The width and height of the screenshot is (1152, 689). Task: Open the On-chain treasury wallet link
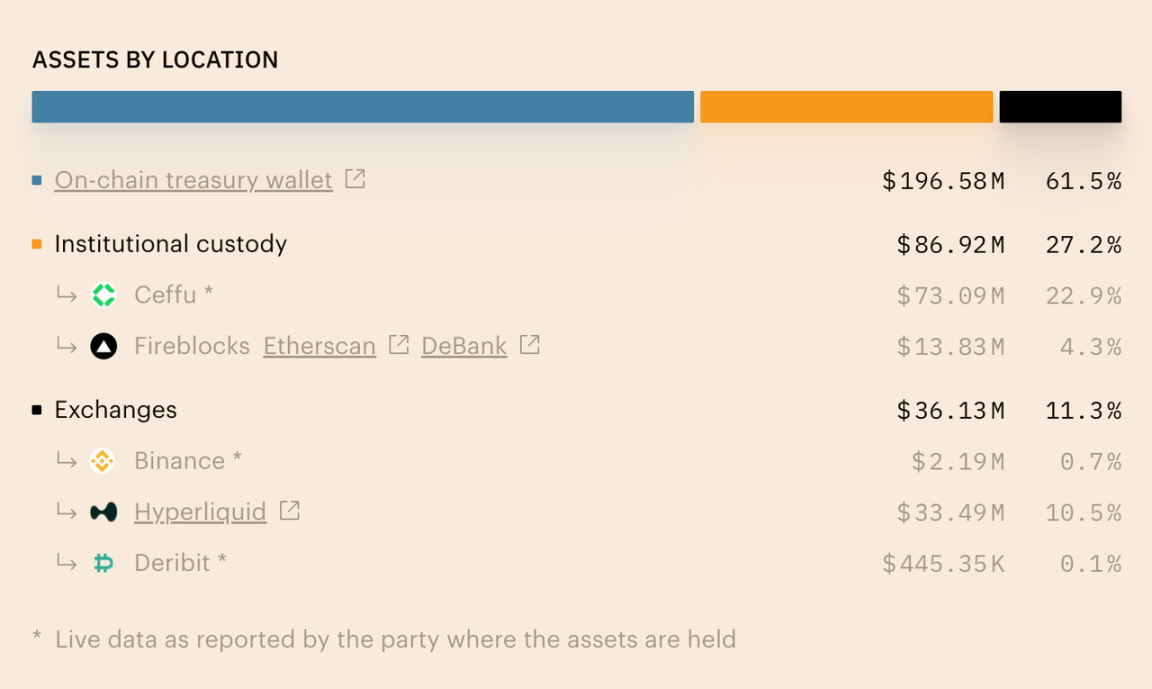[193, 180]
